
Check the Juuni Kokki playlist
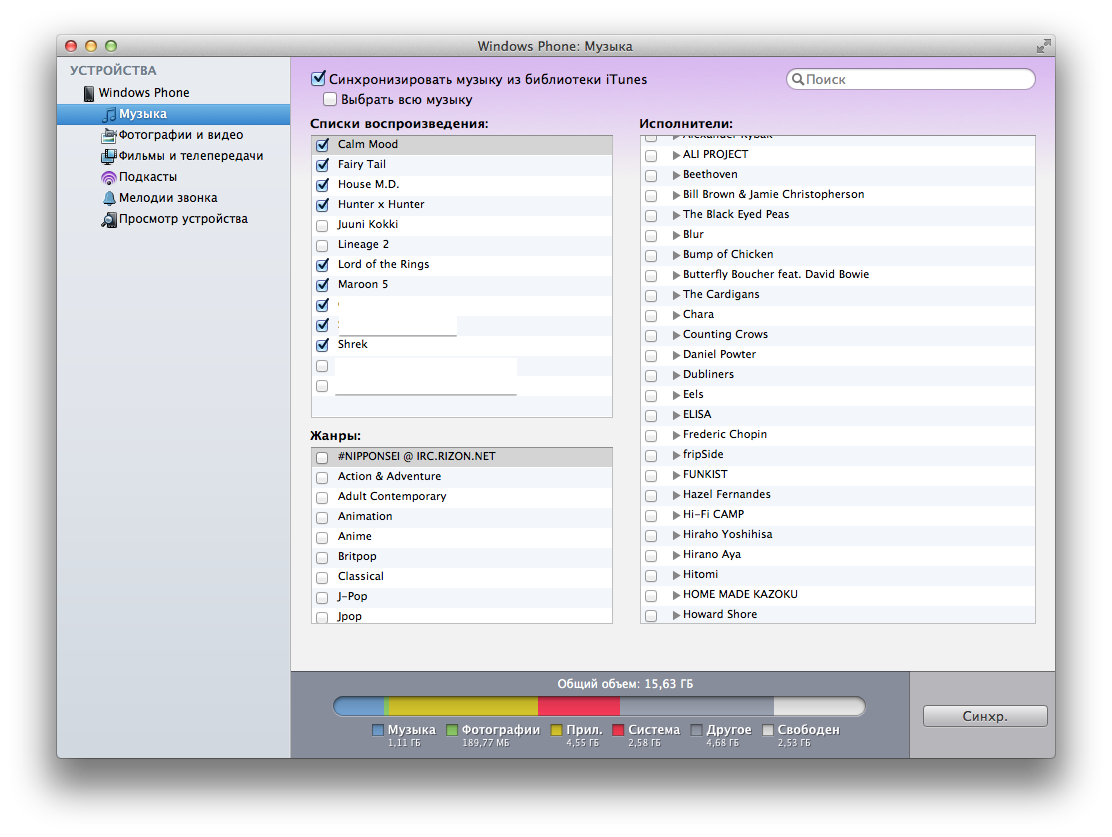click(322, 226)
